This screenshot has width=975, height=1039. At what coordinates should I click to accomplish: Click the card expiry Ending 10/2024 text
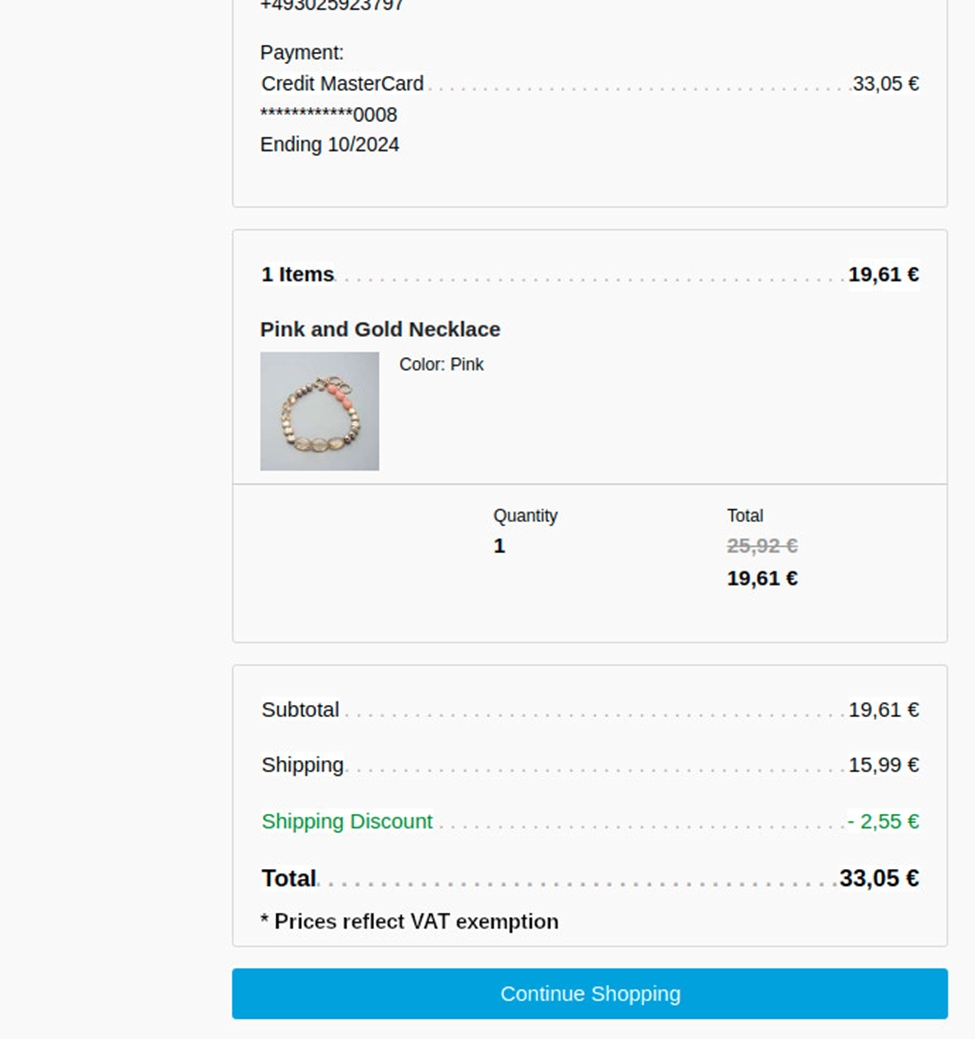pyautogui.click(x=329, y=144)
